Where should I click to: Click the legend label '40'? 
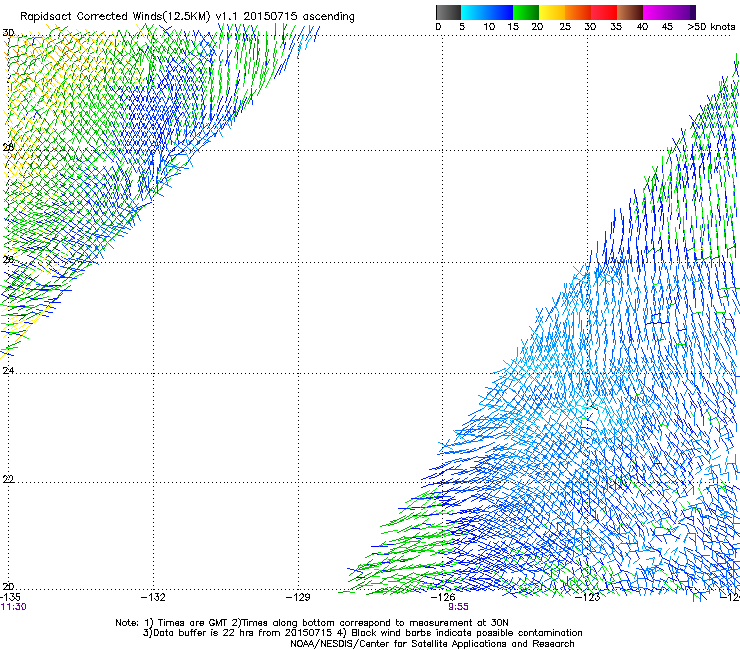click(x=642, y=27)
